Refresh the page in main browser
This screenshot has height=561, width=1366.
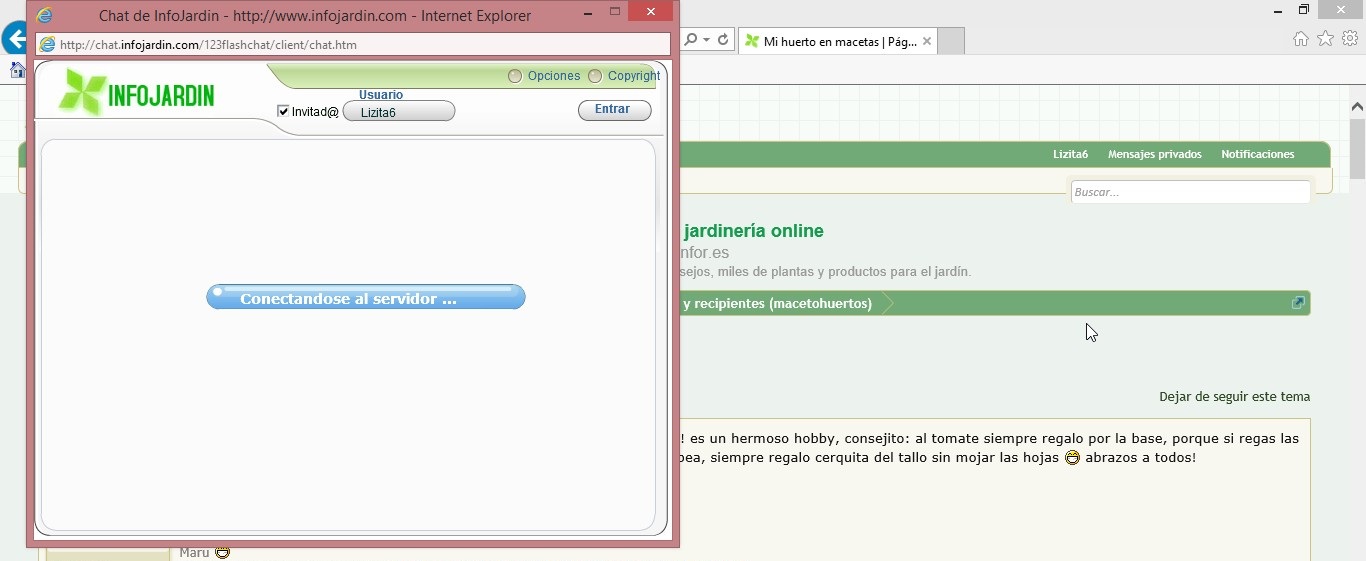[723, 40]
